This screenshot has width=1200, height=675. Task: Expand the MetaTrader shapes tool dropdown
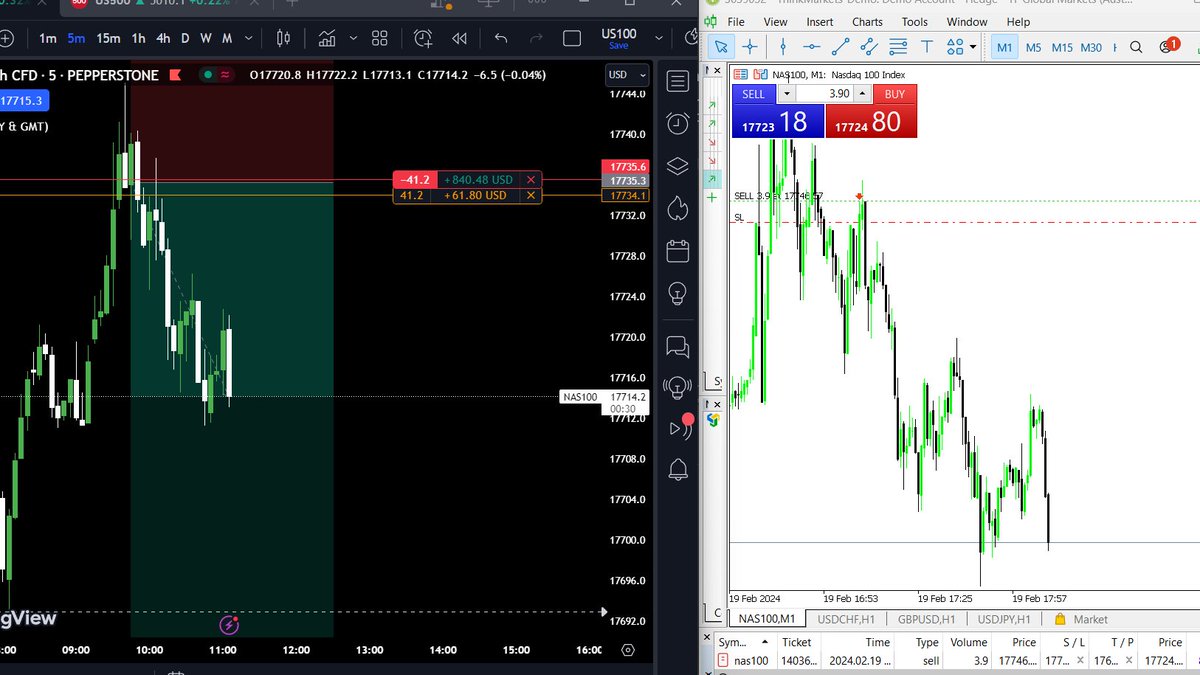973,47
